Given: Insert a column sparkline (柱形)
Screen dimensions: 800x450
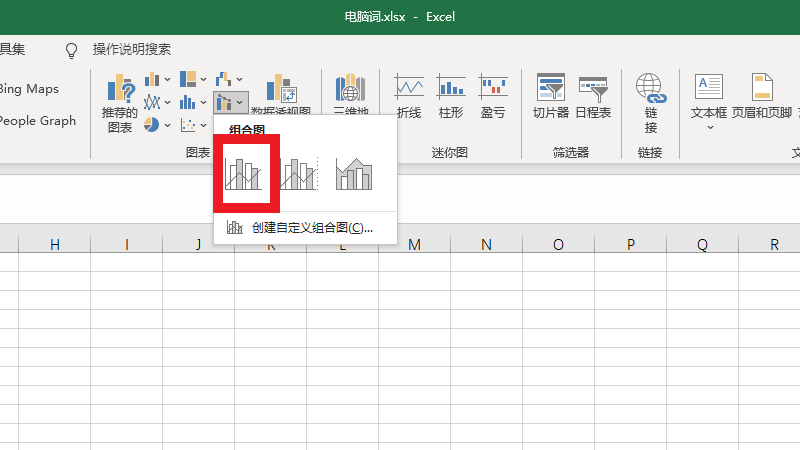Looking at the screenshot, I should click(451, 97).
